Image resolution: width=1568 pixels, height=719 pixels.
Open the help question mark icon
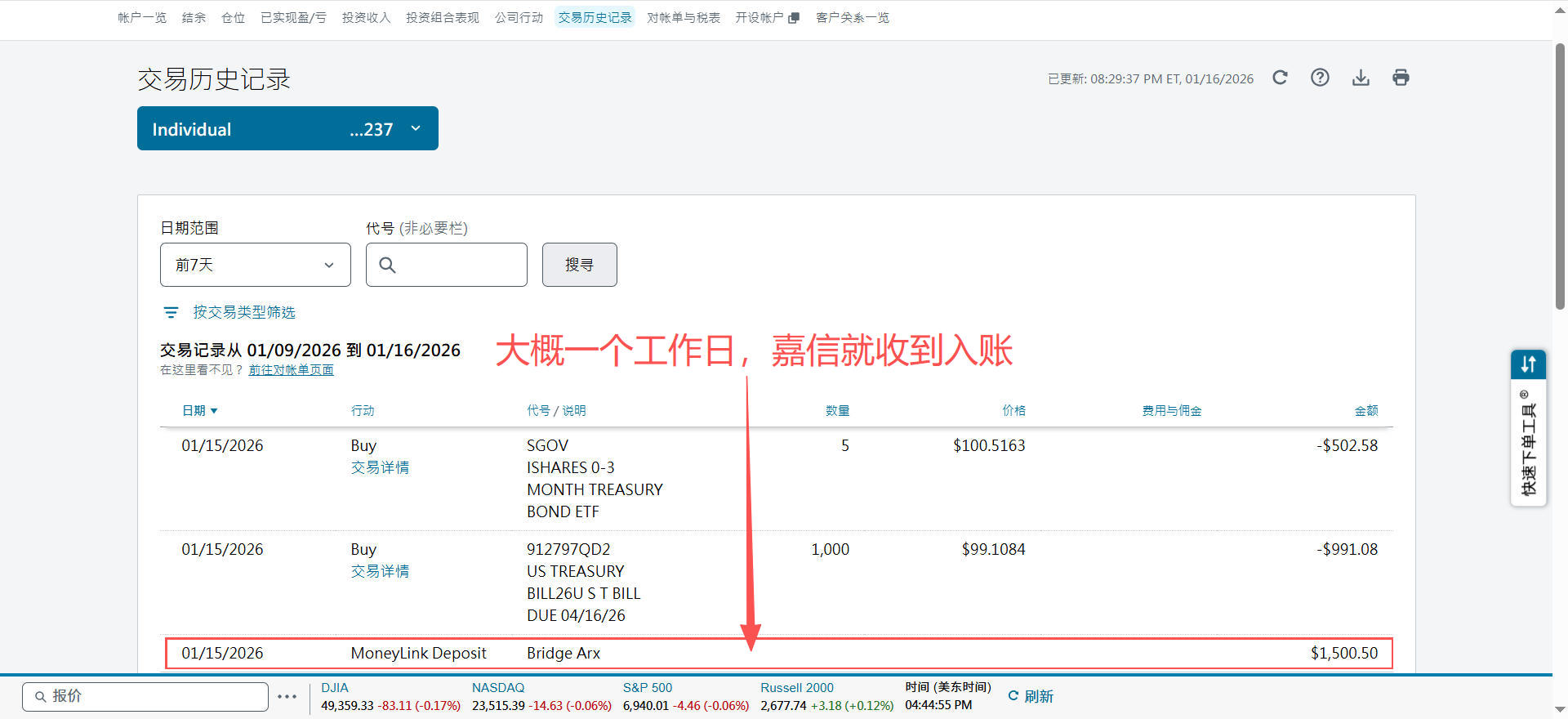(x=1320, y=78)
